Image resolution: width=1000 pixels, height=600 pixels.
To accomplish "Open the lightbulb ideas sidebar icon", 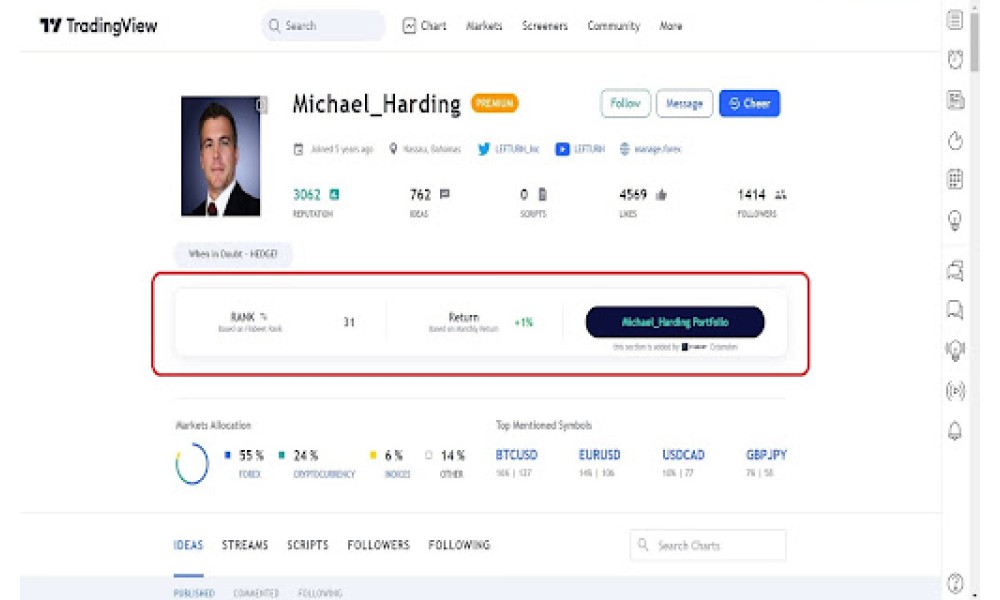I will 955,221.
